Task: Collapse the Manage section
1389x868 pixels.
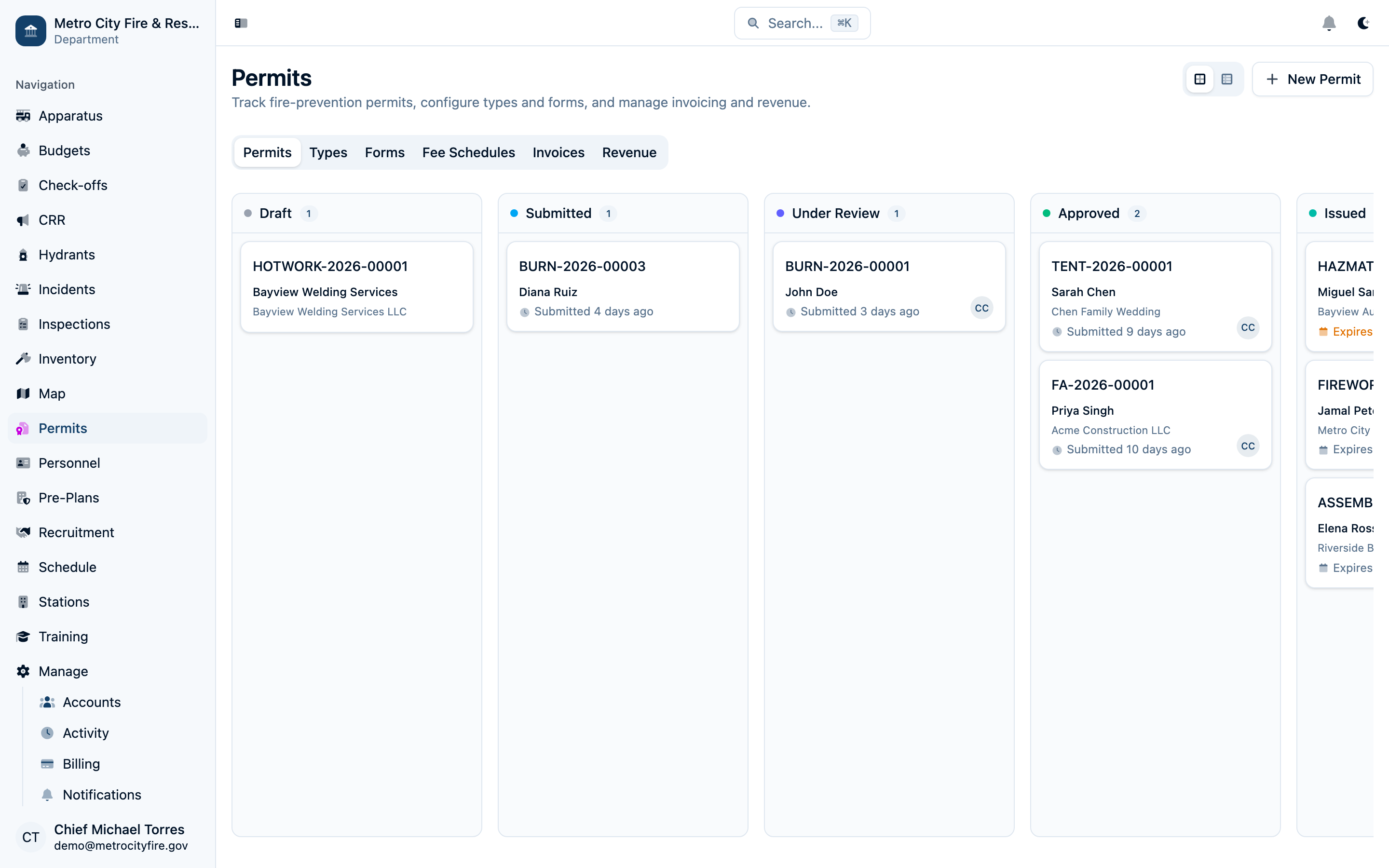Action: coord(63,671)
